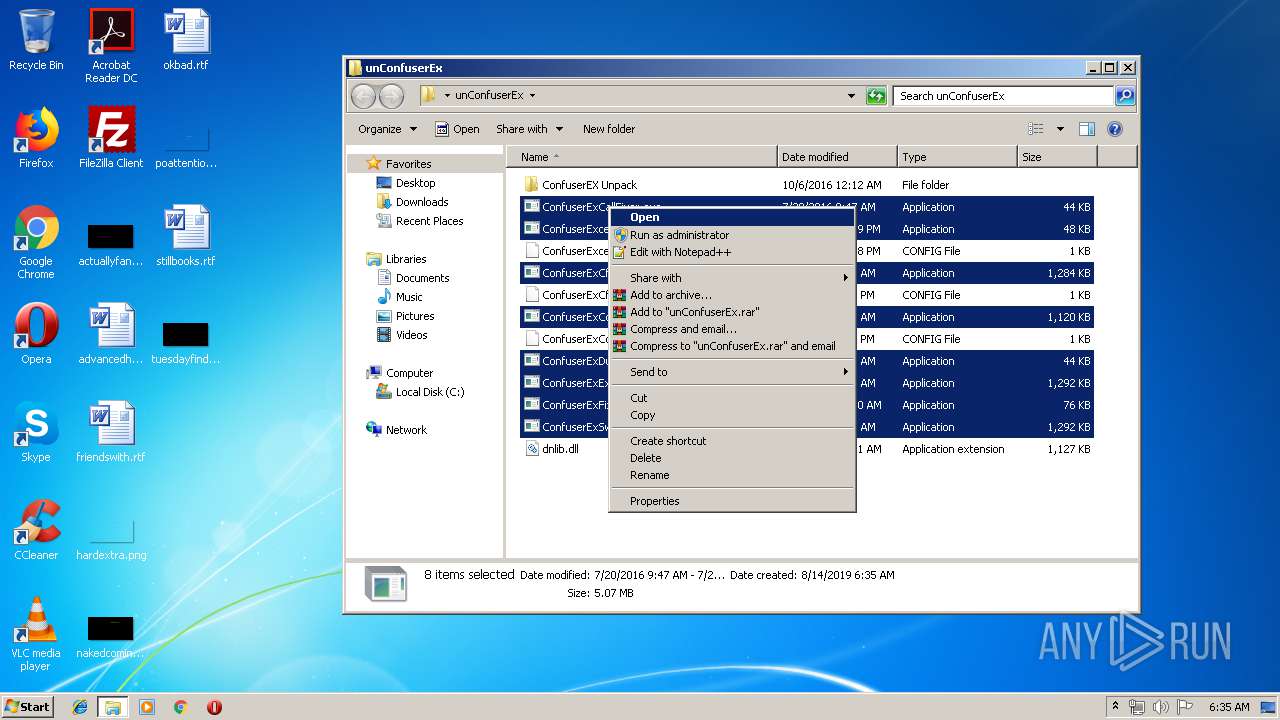Screen dimensions: 1280x720
Task: Open stillbooks.rtf on desktop
Action: tap(186, 236)
